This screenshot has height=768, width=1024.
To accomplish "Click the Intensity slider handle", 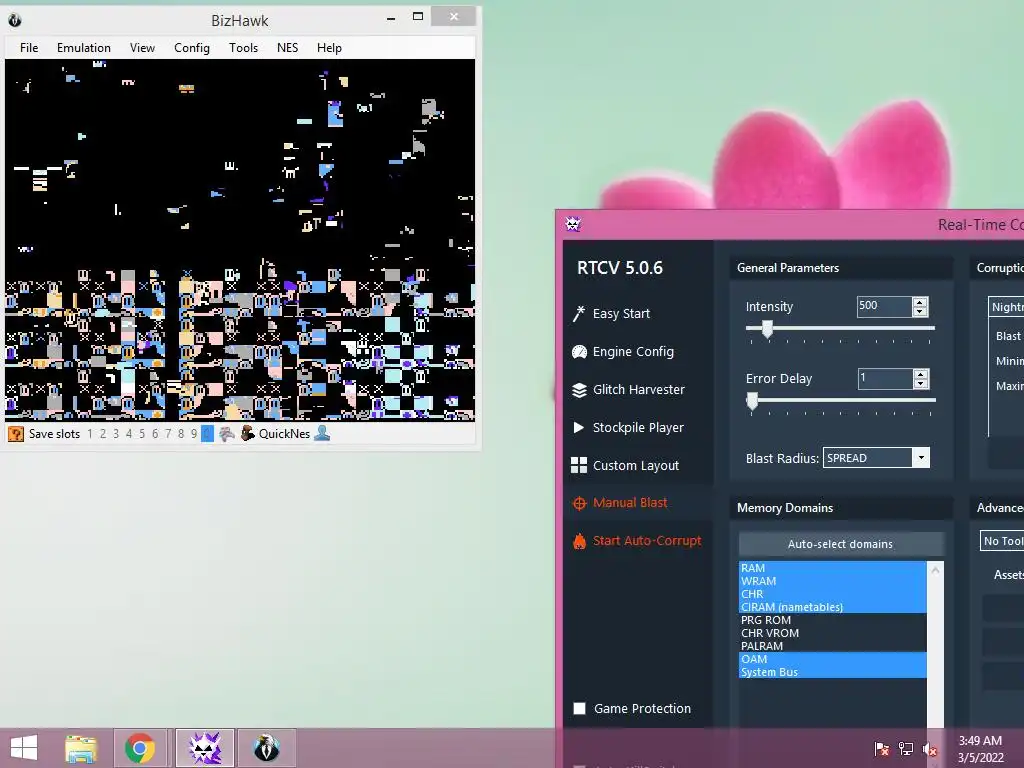I will point(767,329).
